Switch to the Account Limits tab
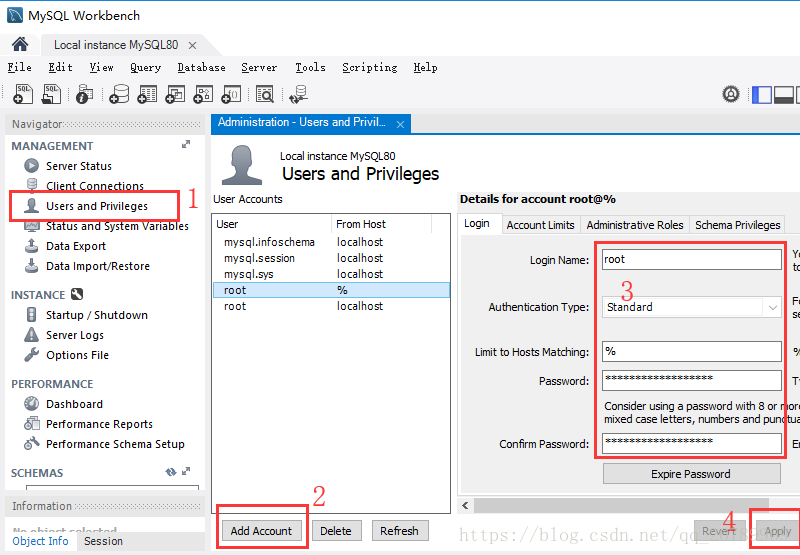Viewport: 800px width, 555px height. [540, 225]
